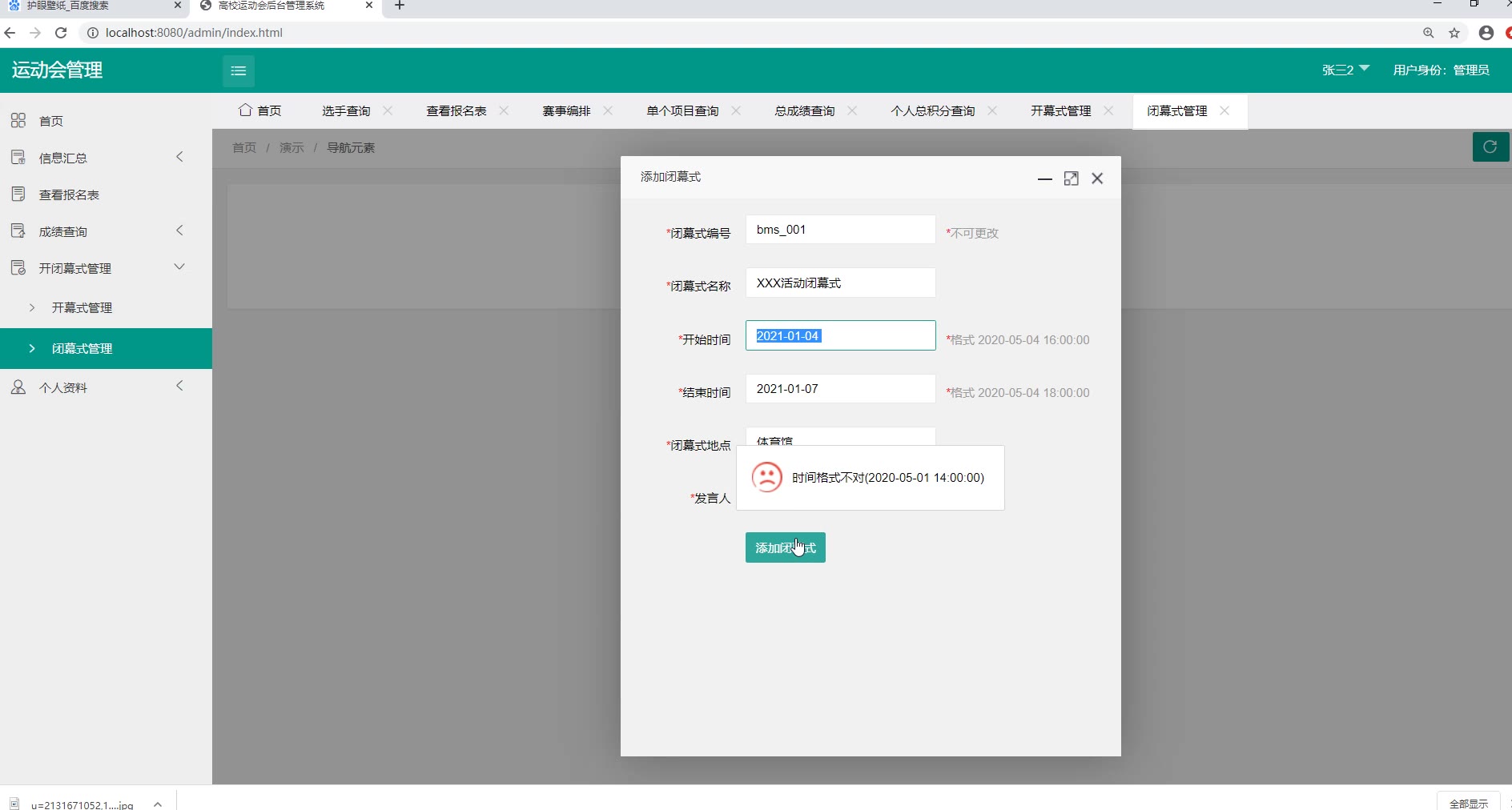
Task: Close the 赛事编排 tab
Action: (x=608, y=110)
